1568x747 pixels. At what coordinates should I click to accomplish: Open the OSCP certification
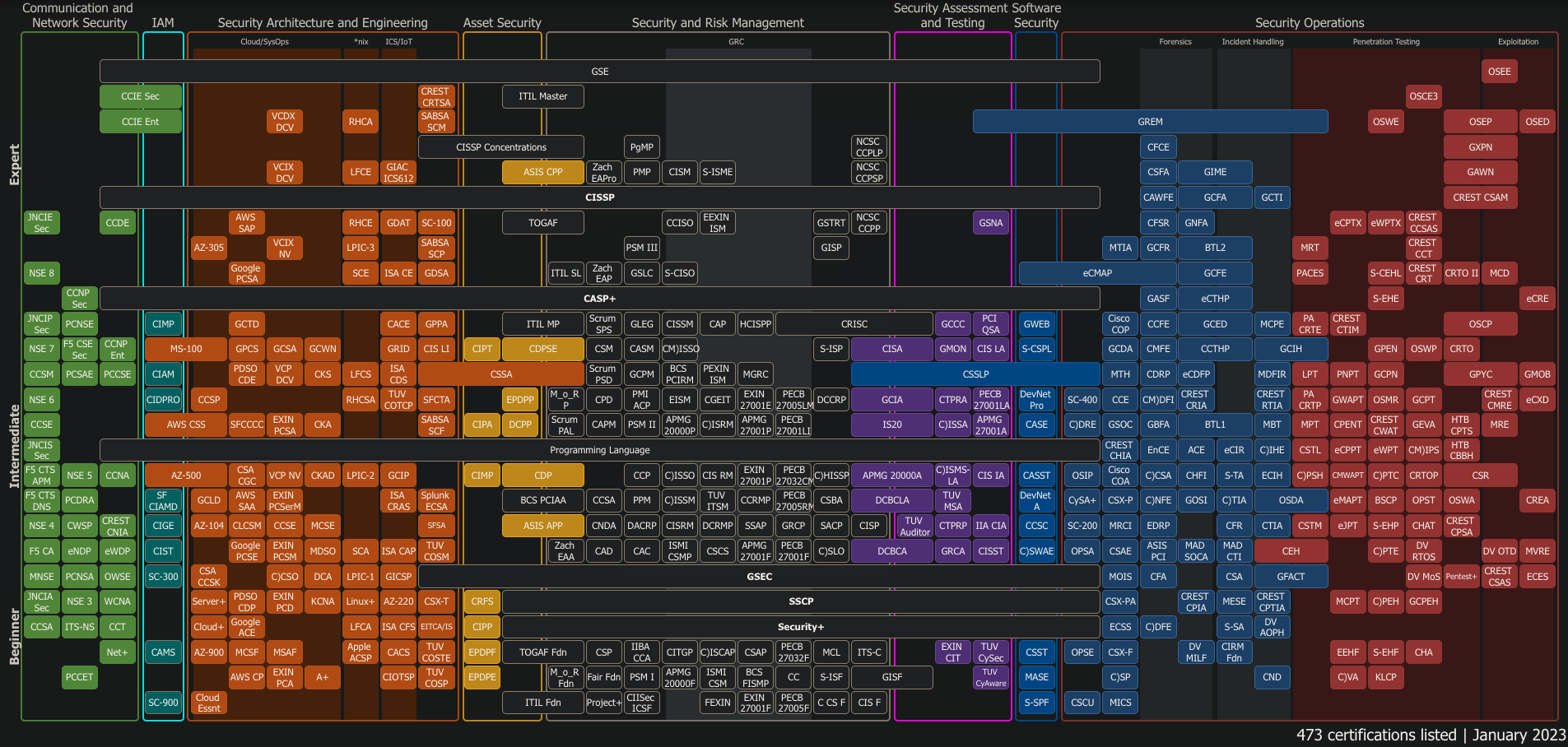click(1481, 324)
